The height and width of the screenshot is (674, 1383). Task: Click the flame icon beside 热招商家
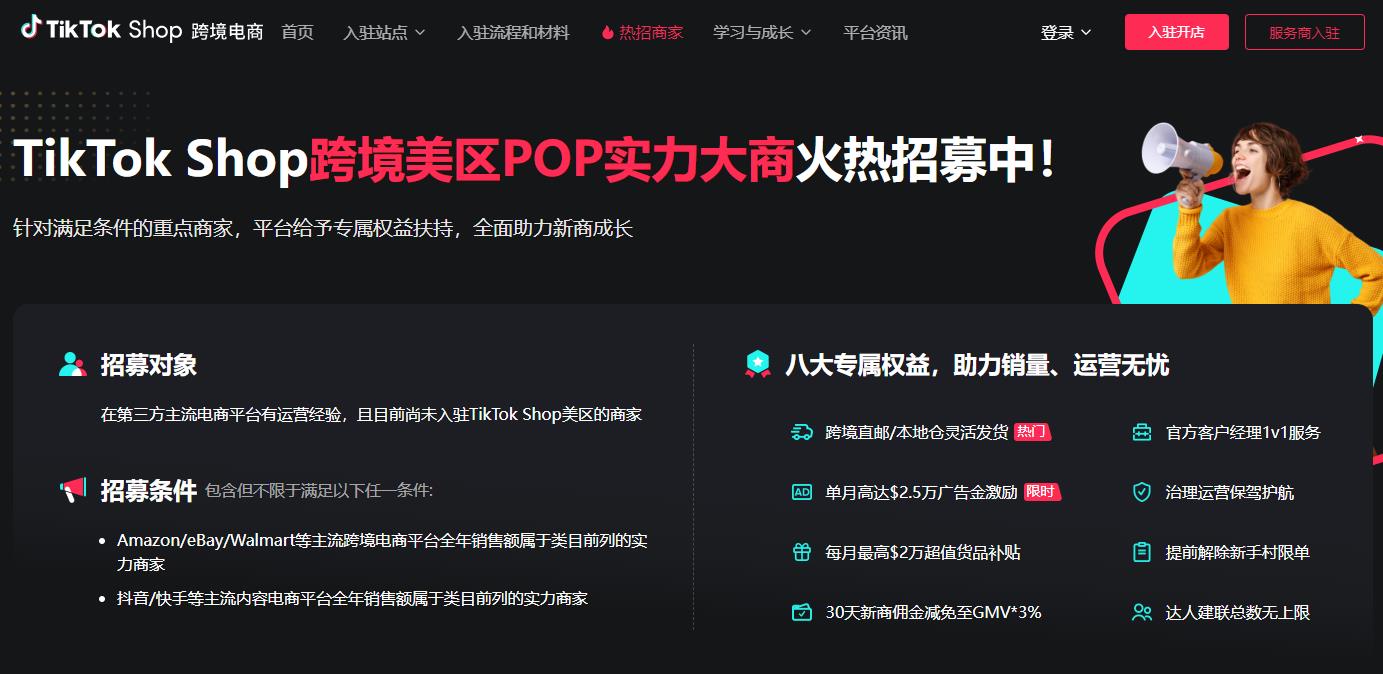[607, 33]
